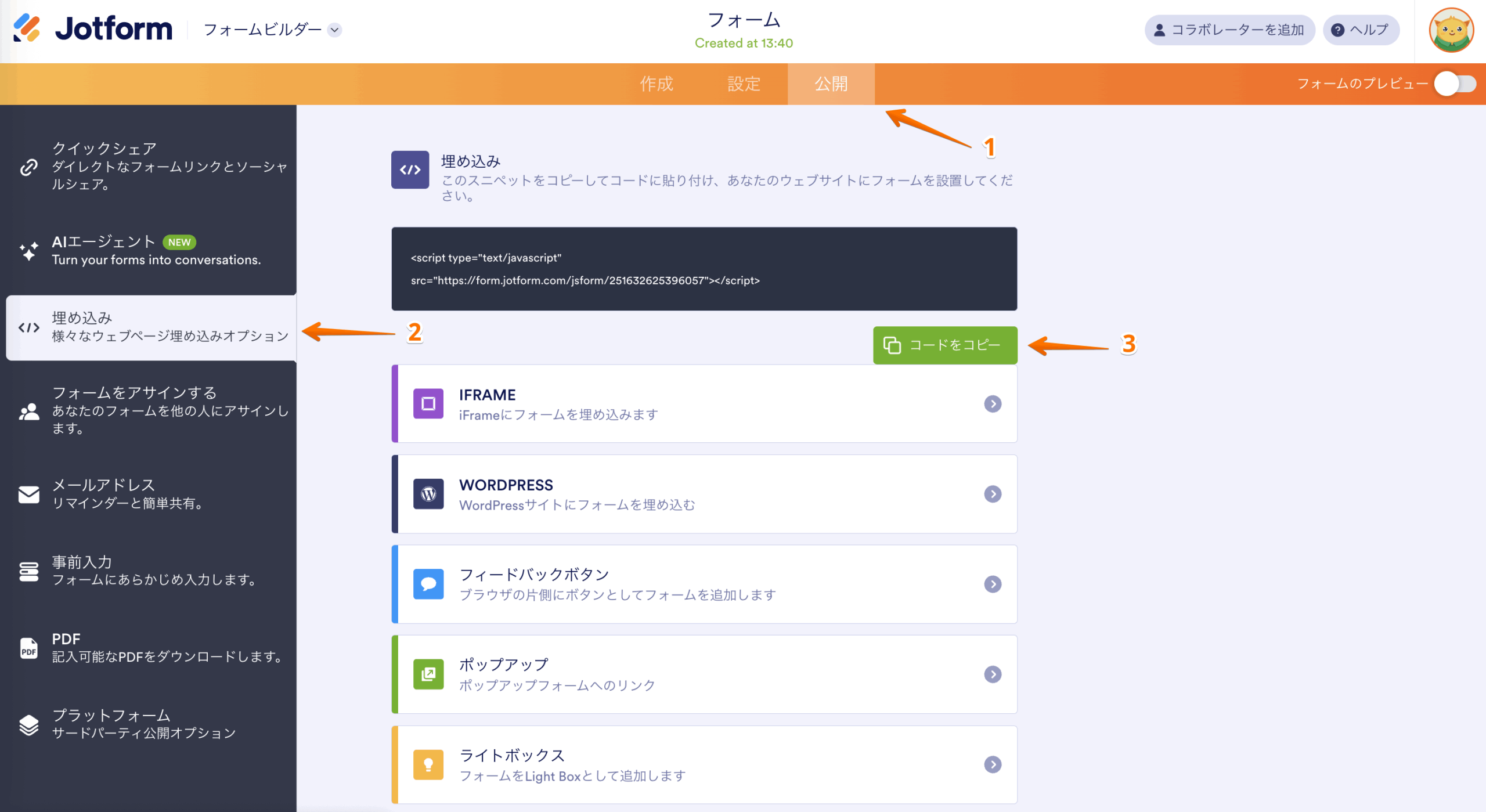
Task: Click the Created at 13:40 text
Action: (x=744, y=44)
